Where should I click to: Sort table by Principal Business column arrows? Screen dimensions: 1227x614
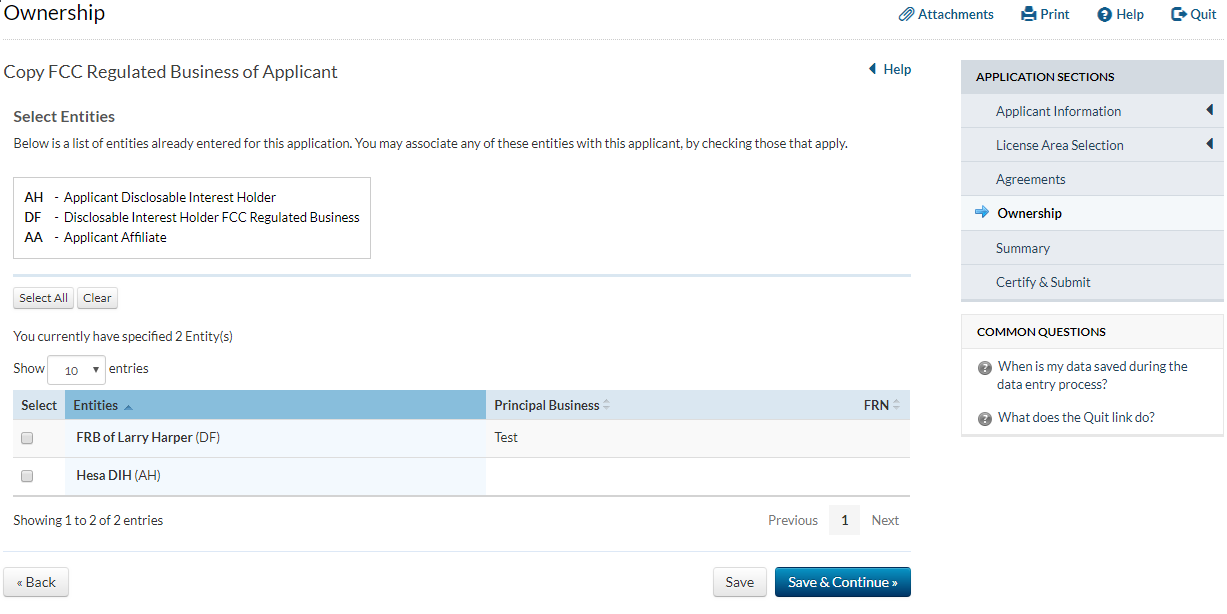pos(606,405)
